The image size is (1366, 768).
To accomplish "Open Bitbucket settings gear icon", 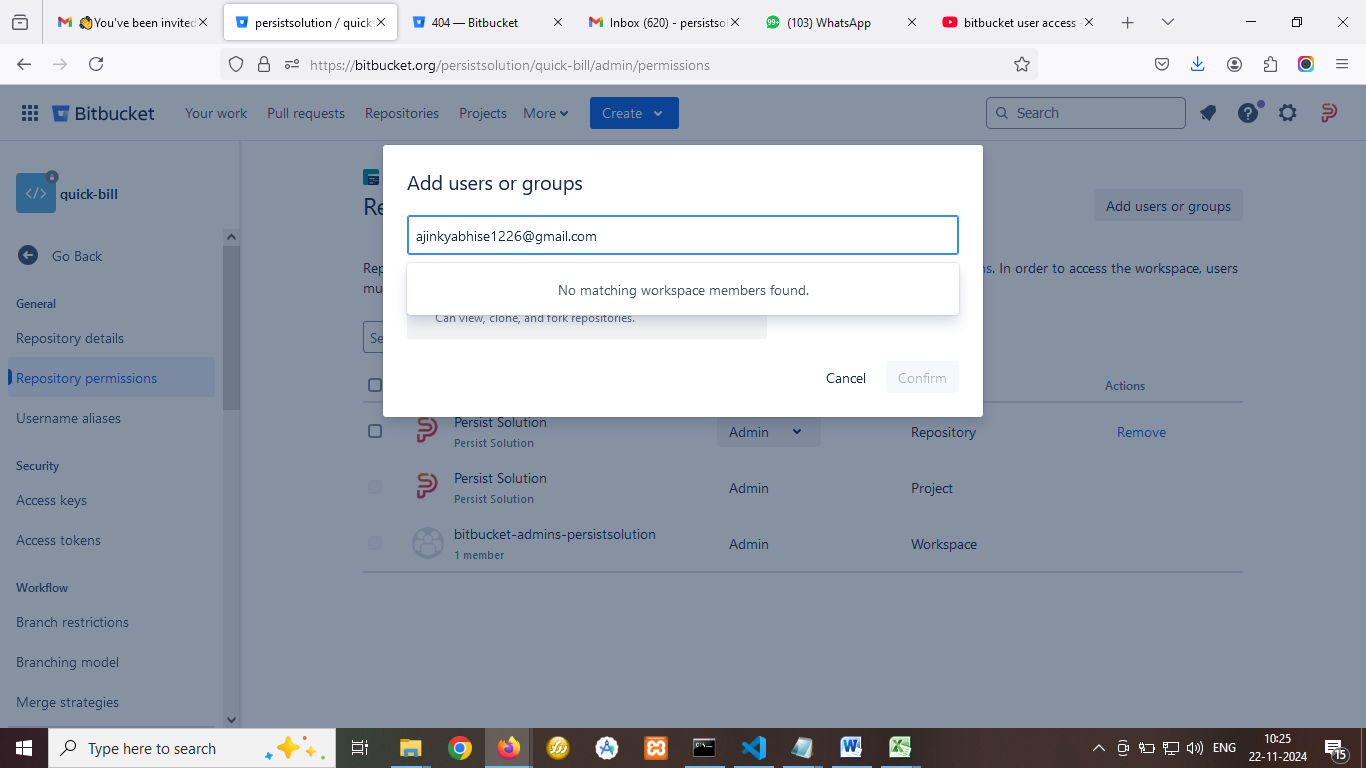I will 1288,113.
